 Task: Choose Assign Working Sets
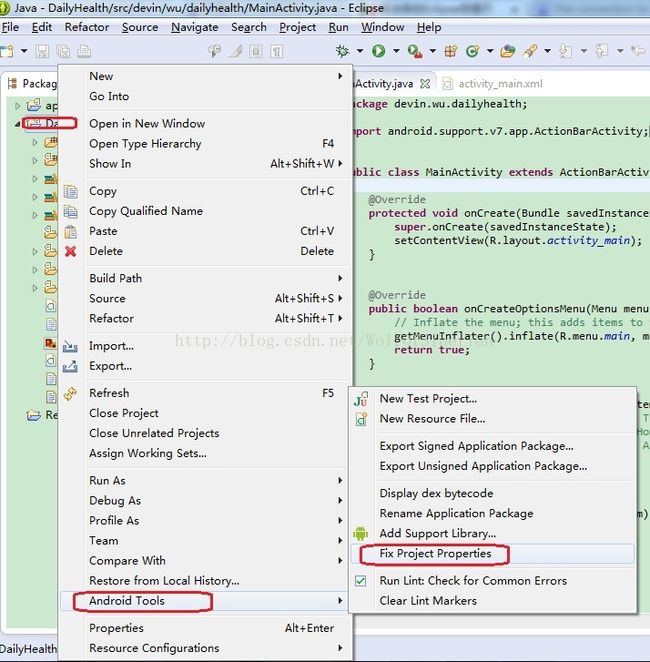(148, 453)
